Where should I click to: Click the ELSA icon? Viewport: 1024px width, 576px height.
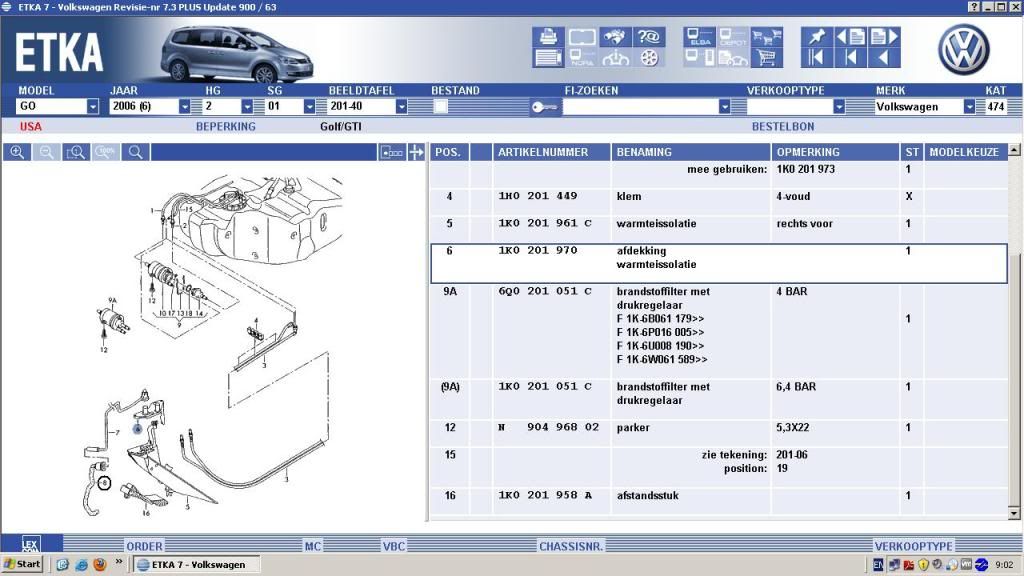700,37
